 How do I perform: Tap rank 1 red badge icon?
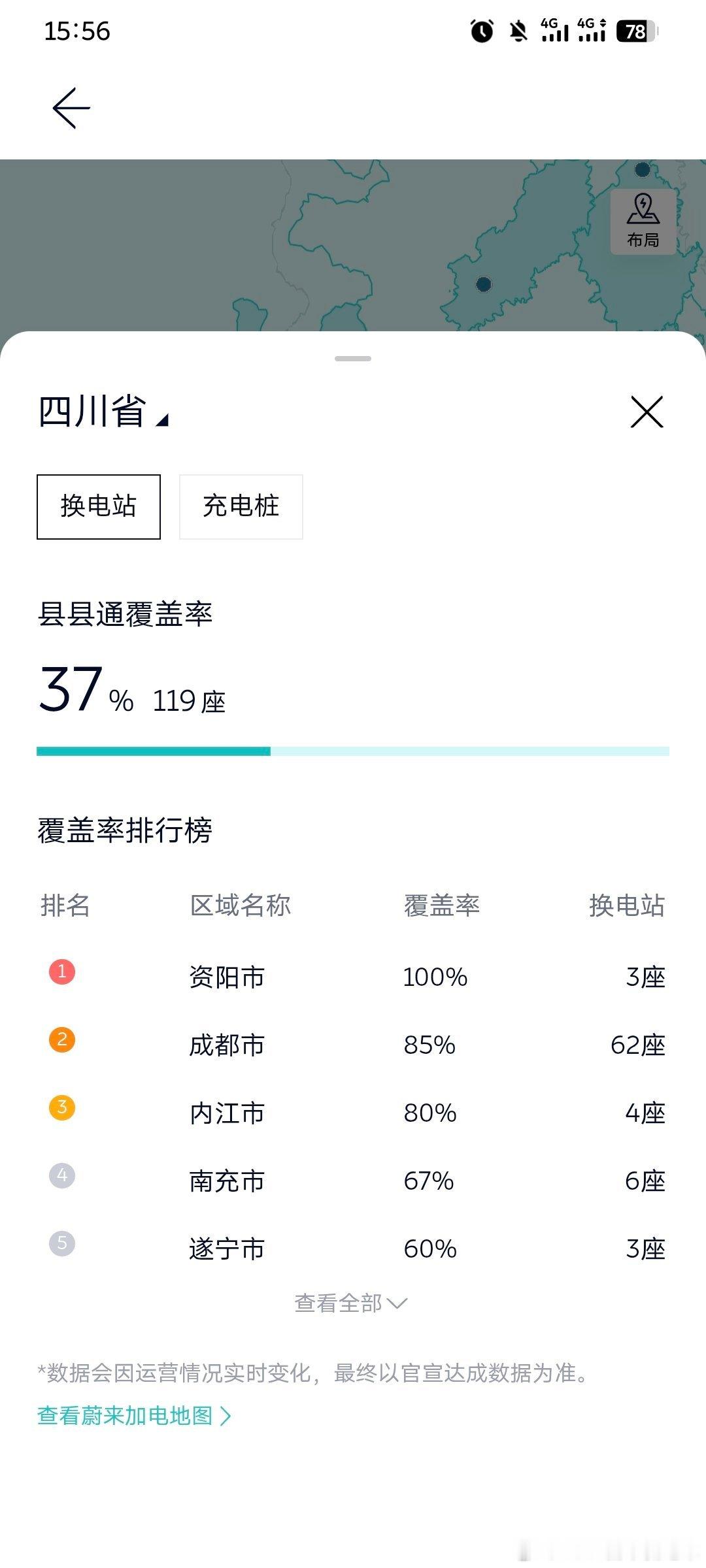coord(62,972)
